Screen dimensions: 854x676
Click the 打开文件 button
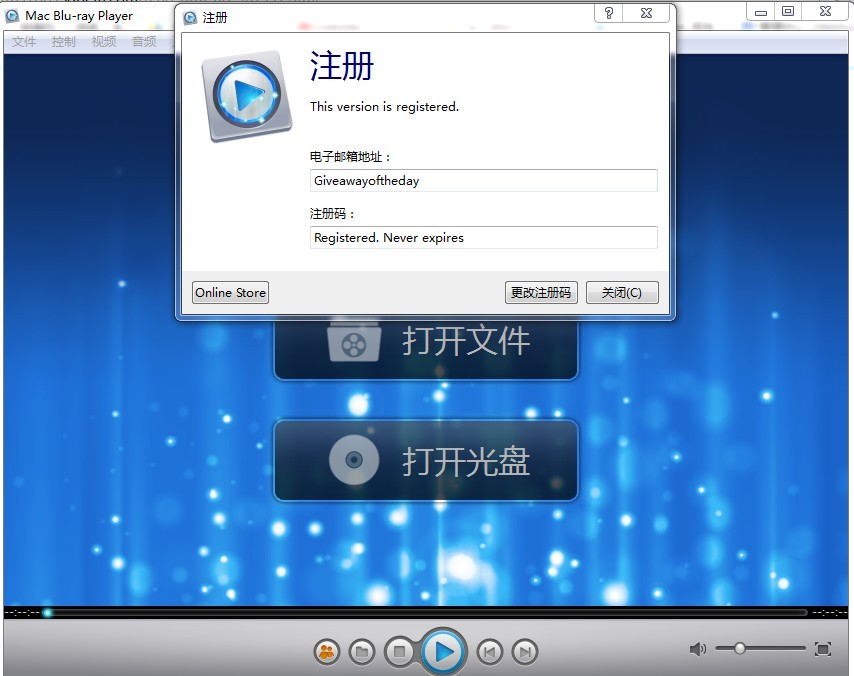(425, 348)
